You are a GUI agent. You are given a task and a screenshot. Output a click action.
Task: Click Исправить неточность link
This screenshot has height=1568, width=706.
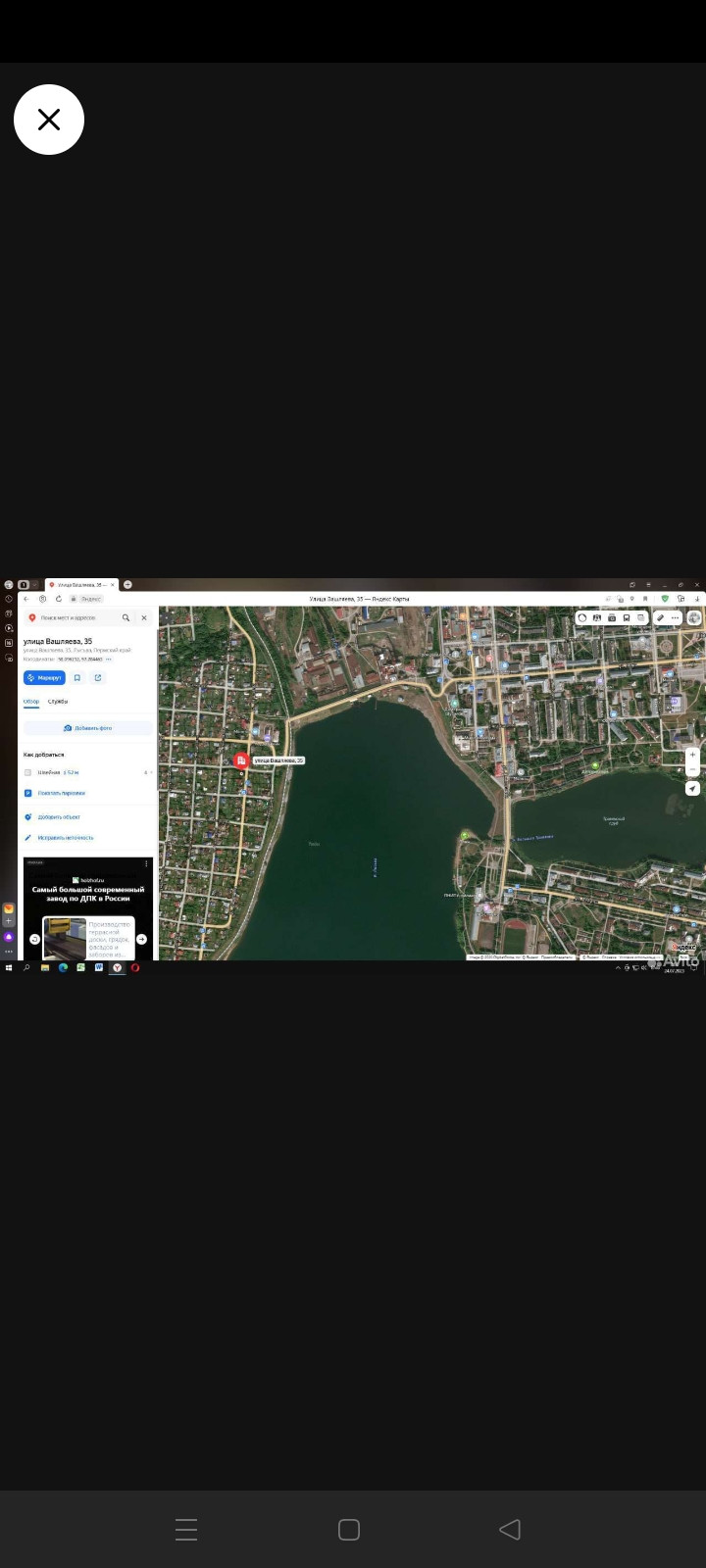[66, 838]
